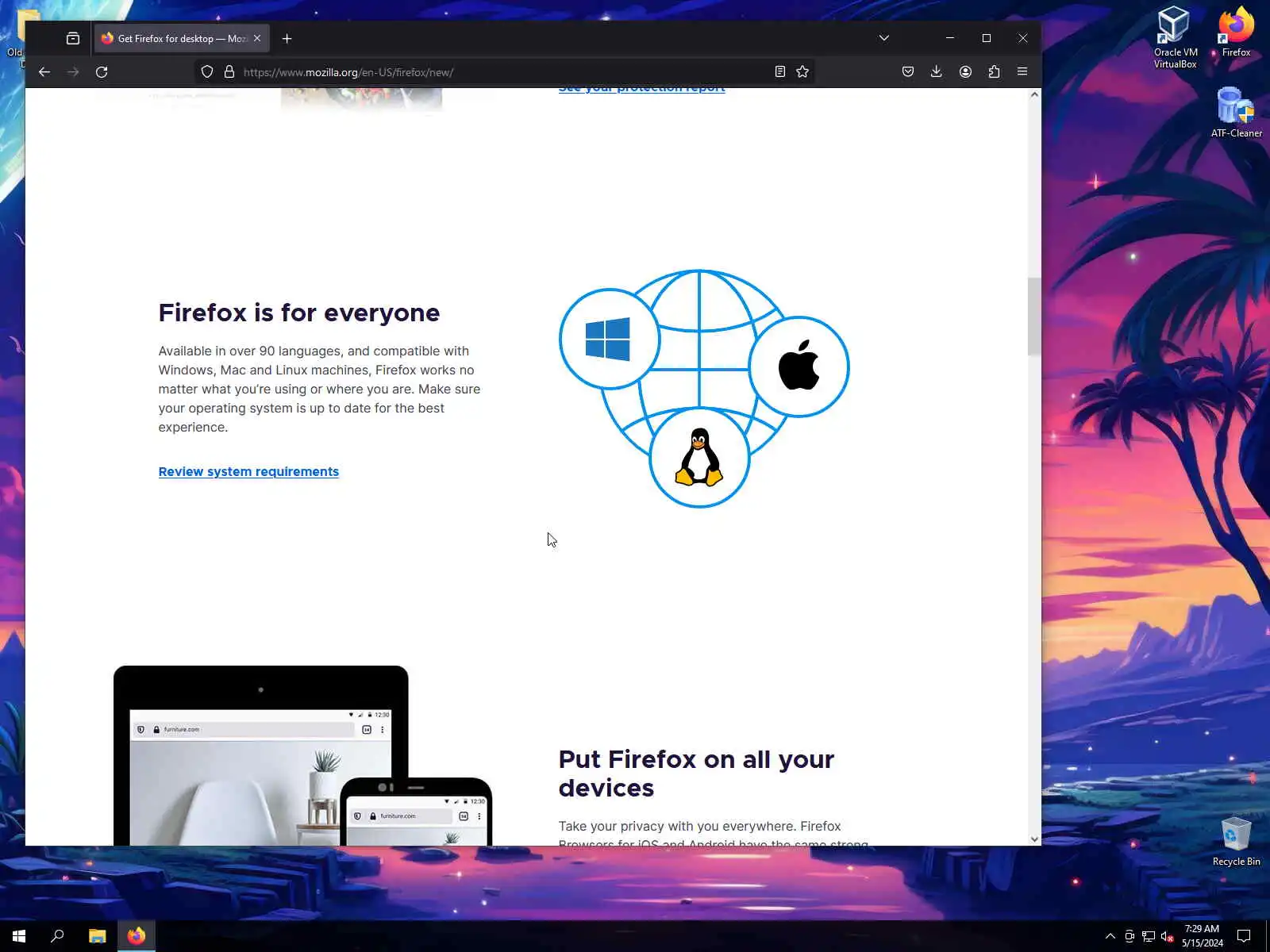This screenshot has width=1270, height=952.
Task: Click the Firefox is for everyone heading
Action: 299,313
